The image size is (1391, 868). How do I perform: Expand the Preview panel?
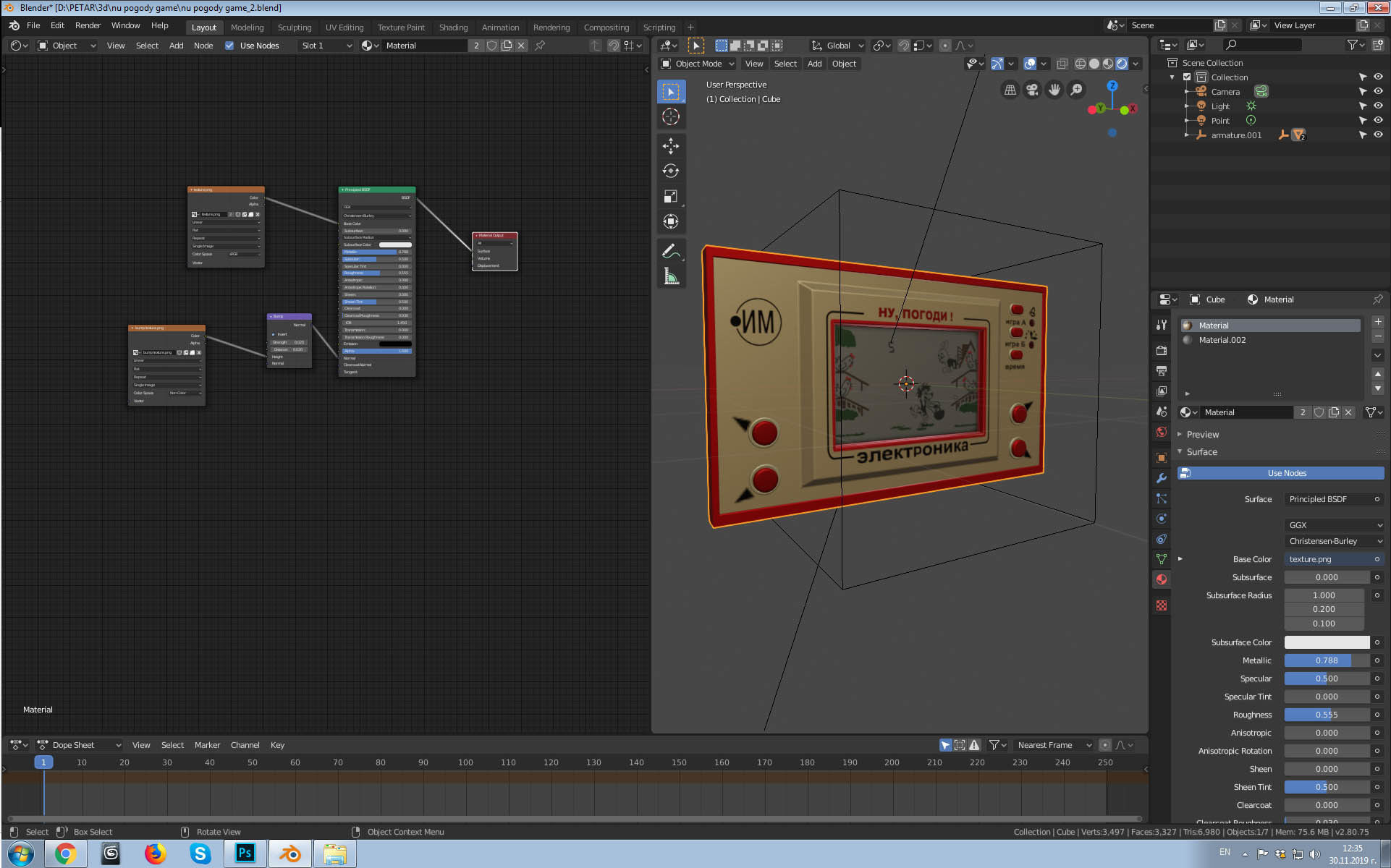click(x=1202, y=435)
